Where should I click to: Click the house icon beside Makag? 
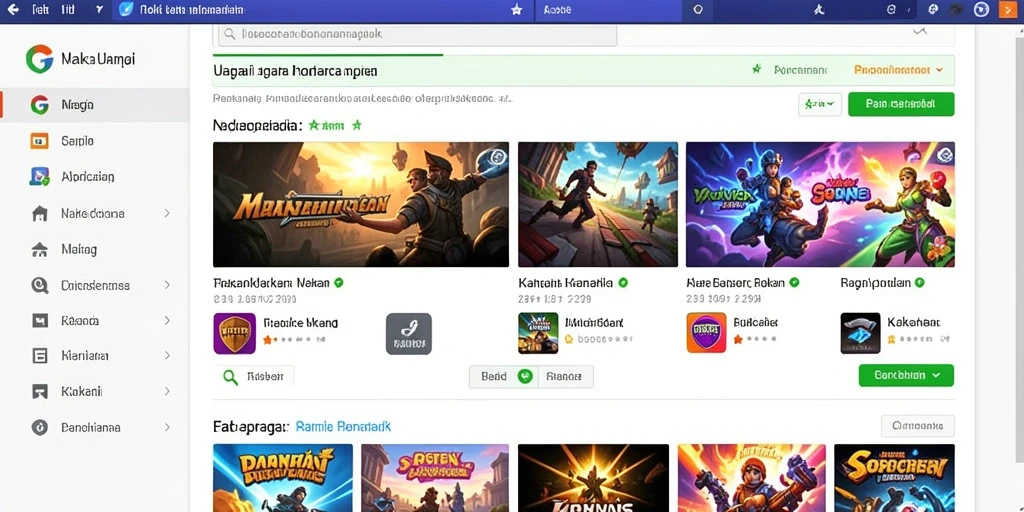pyautogui.click(x=40, y=249)
